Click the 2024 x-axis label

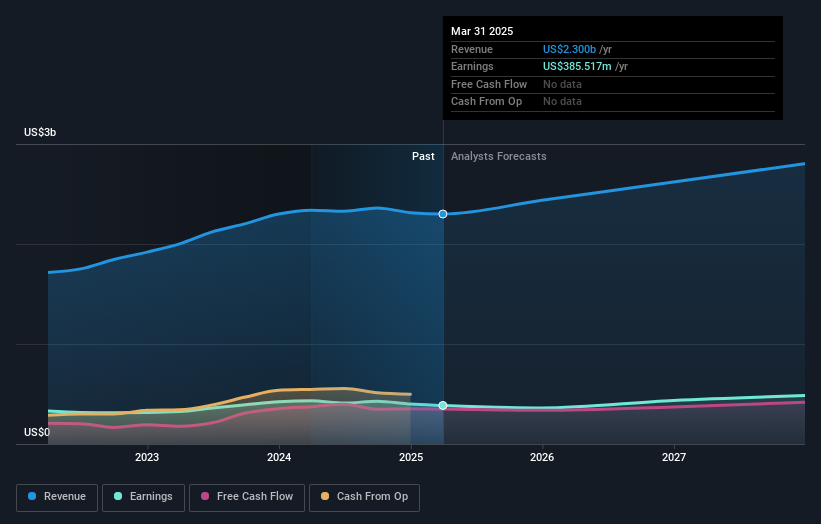click(x=279, y=458)
